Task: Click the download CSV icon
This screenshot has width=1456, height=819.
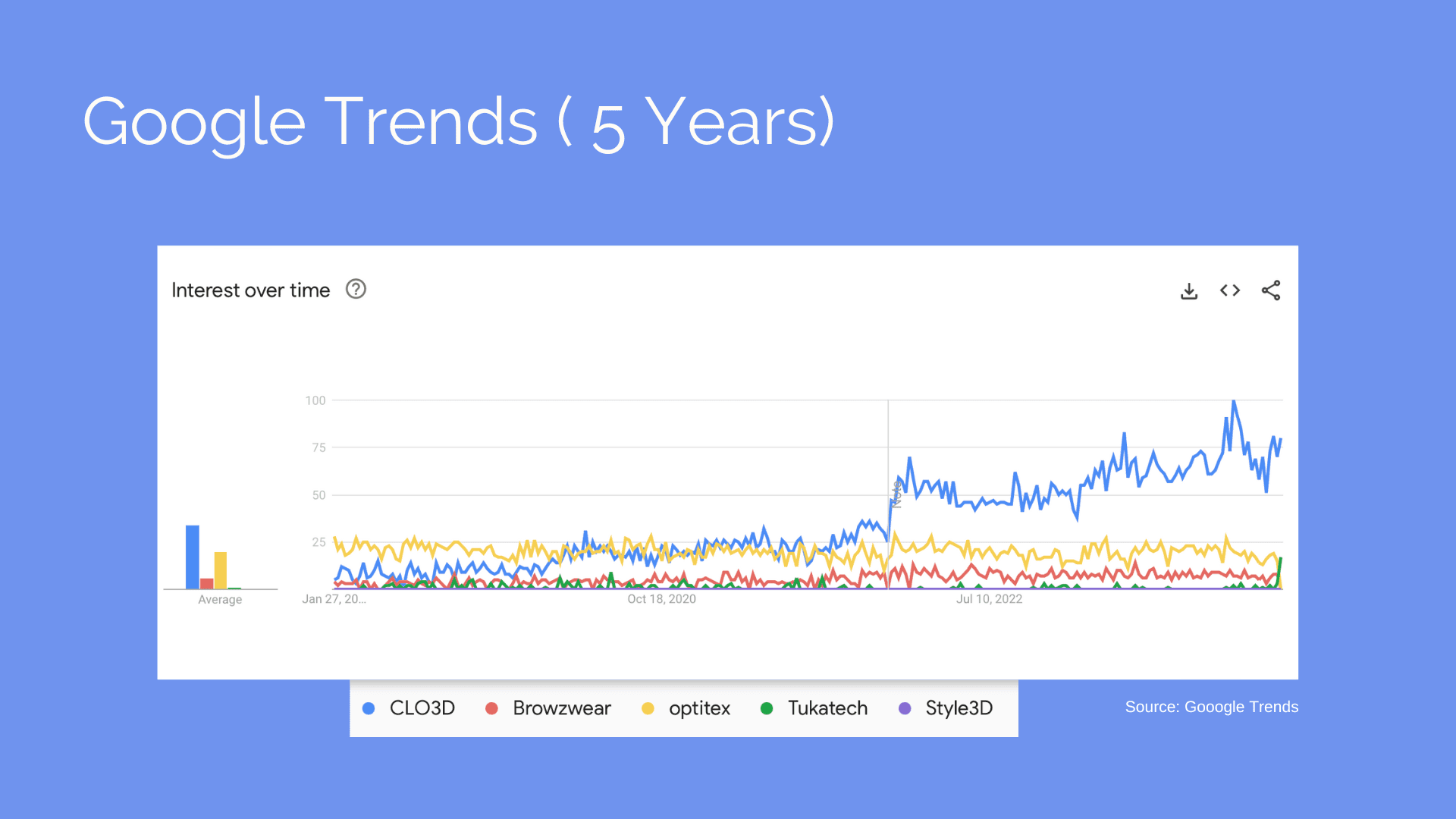Action: click(x=1189, y=290)
